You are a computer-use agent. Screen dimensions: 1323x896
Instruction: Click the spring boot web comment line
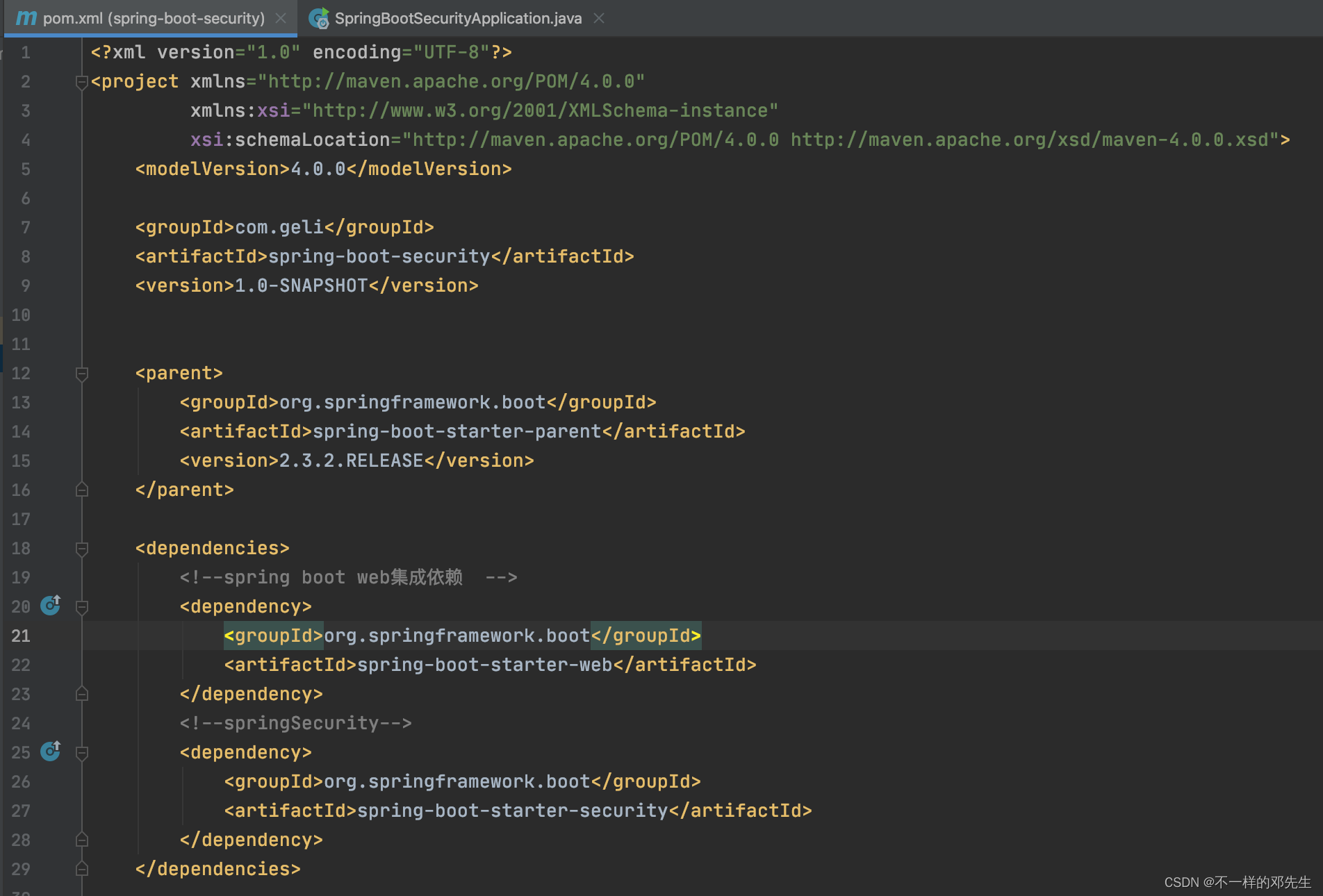click(x=349, y=577)
